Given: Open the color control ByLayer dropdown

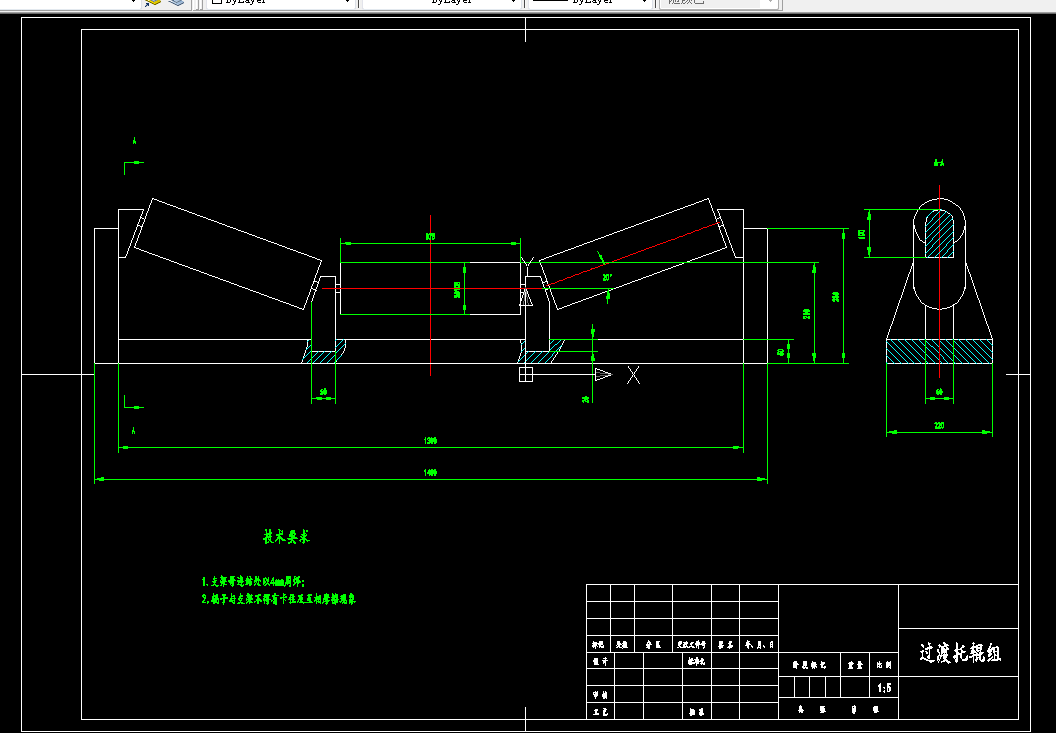Looking at the screenshot, I should [x=281, y=2].
